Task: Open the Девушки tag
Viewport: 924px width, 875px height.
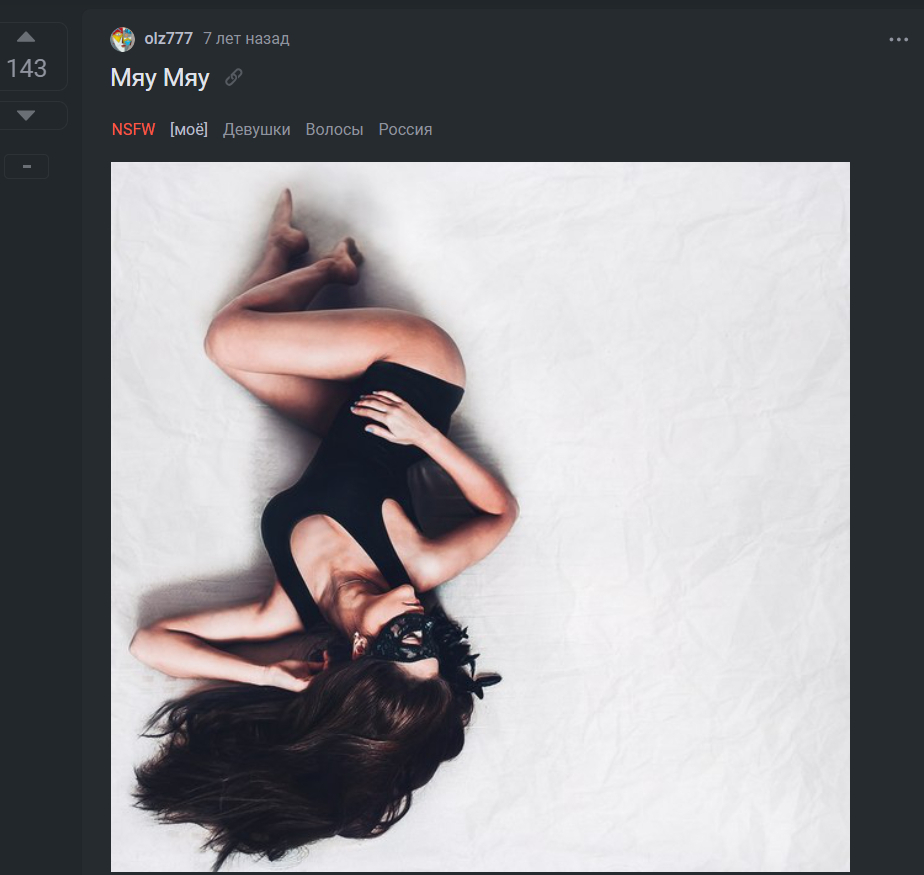Action: (x=257, y=130)
